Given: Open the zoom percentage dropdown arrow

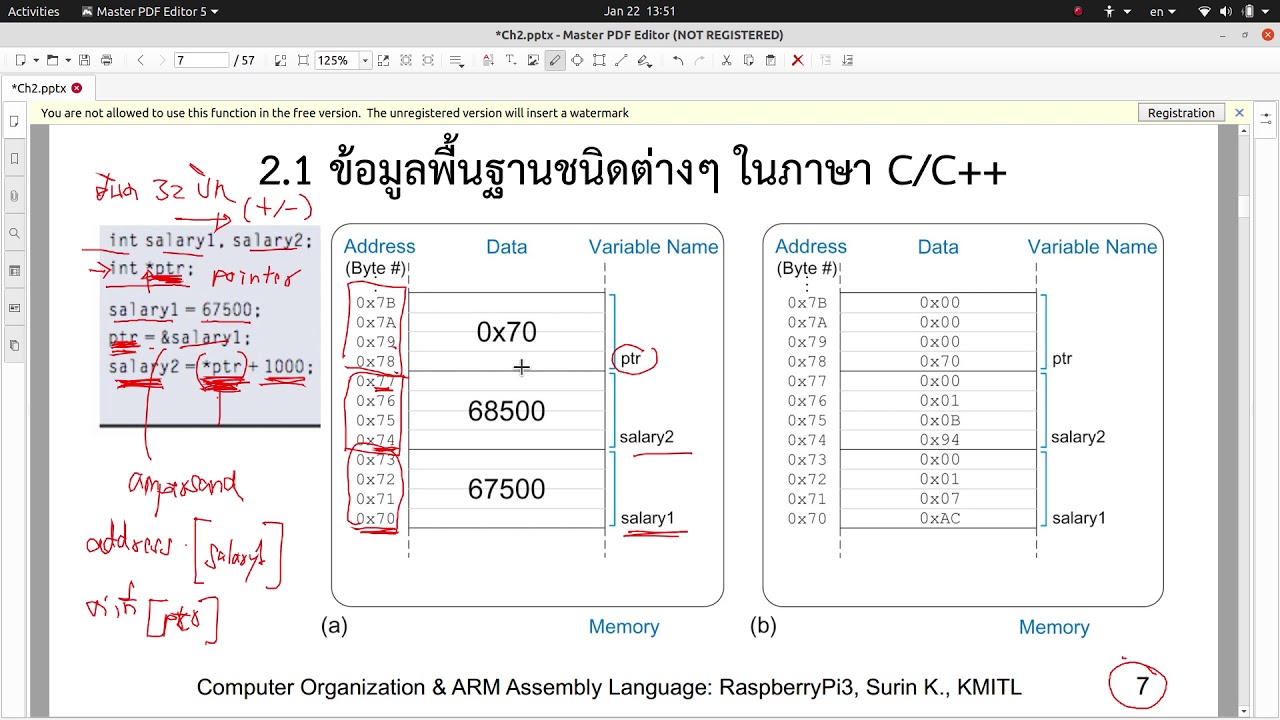Looking at the screenshot, I should (x=364, y=60).
